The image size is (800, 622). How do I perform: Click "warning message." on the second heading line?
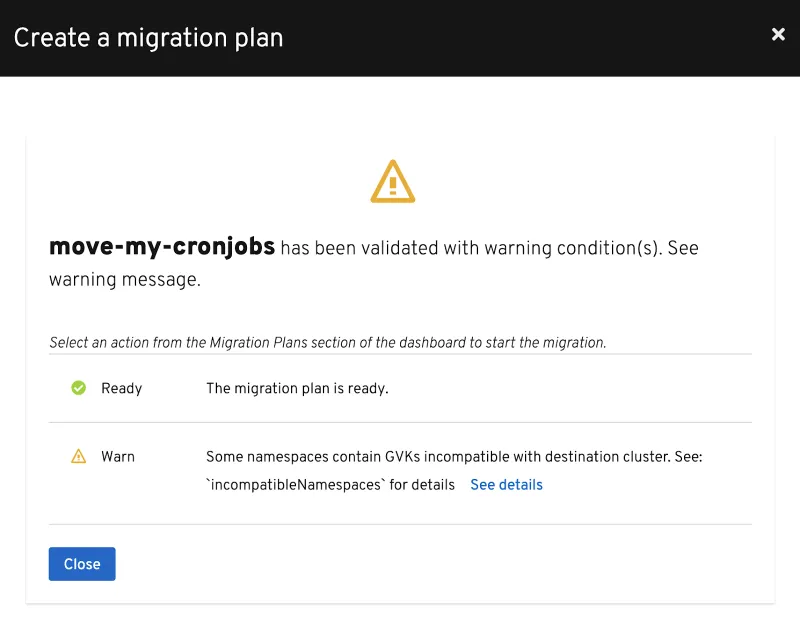click(x=125, y=281)
